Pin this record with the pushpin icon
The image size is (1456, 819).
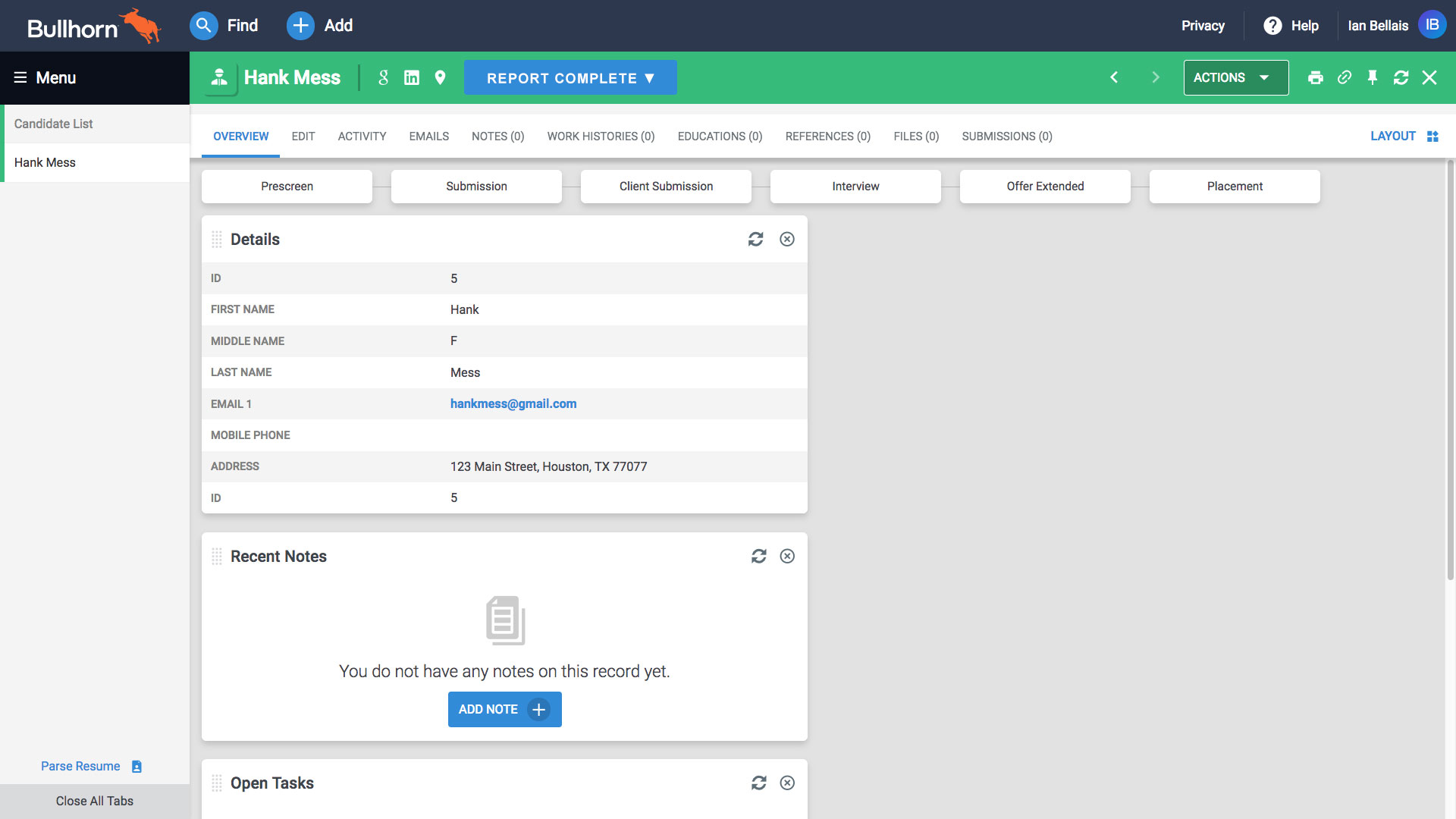pos(1373,77)
